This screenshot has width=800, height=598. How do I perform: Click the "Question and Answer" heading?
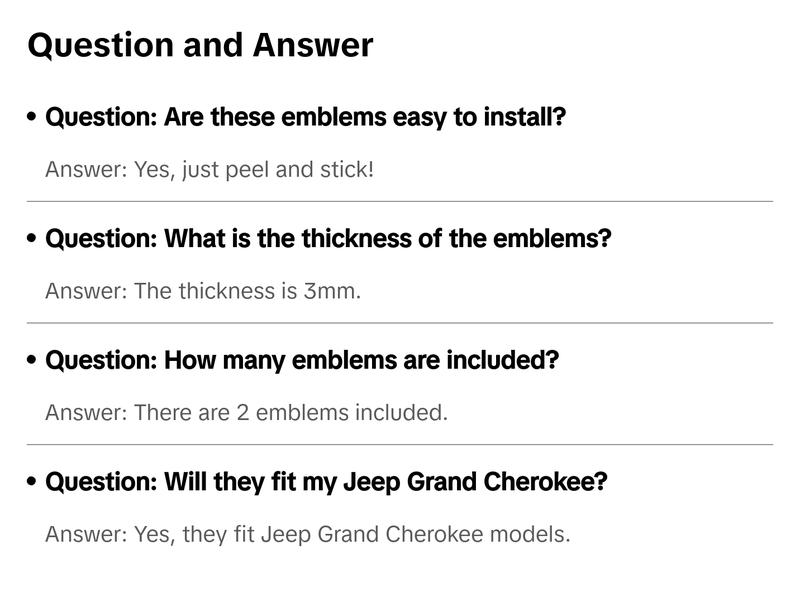point(200,45)
